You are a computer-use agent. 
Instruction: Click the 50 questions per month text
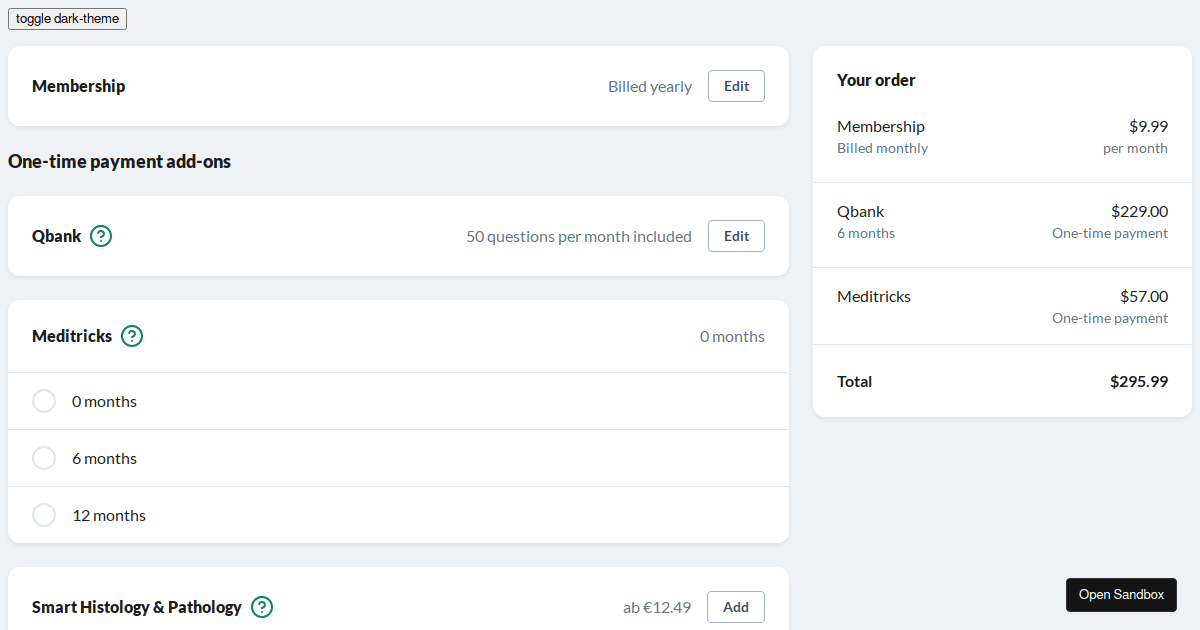[x=579, y=236]
